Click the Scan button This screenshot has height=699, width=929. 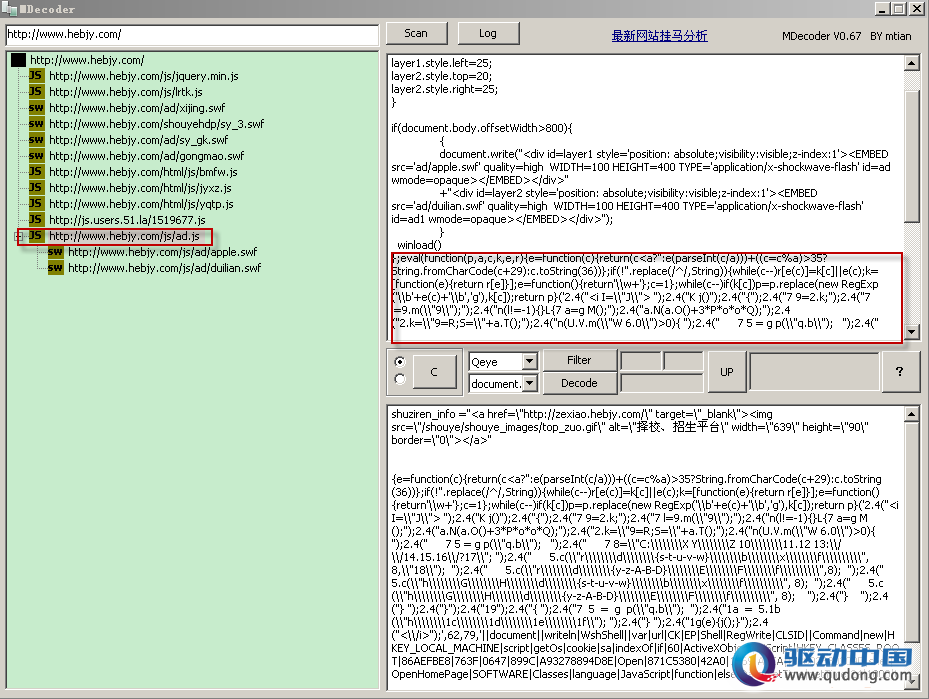click(417, 33)
